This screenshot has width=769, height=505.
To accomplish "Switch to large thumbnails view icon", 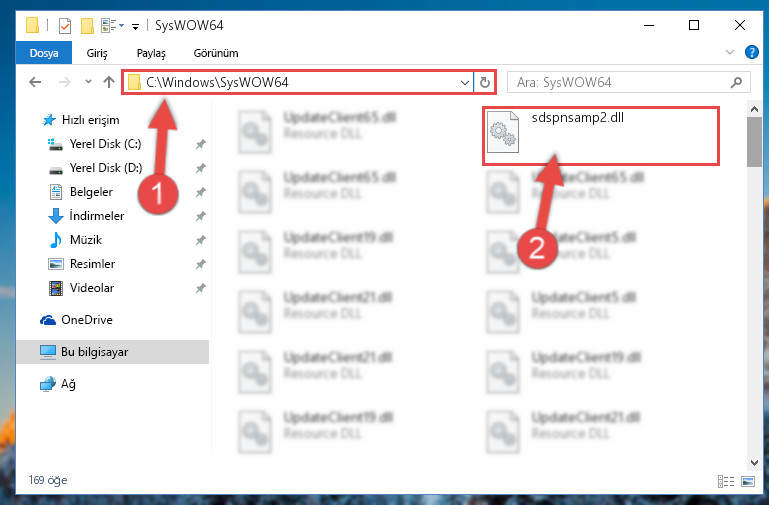I will tap(748, 481).
